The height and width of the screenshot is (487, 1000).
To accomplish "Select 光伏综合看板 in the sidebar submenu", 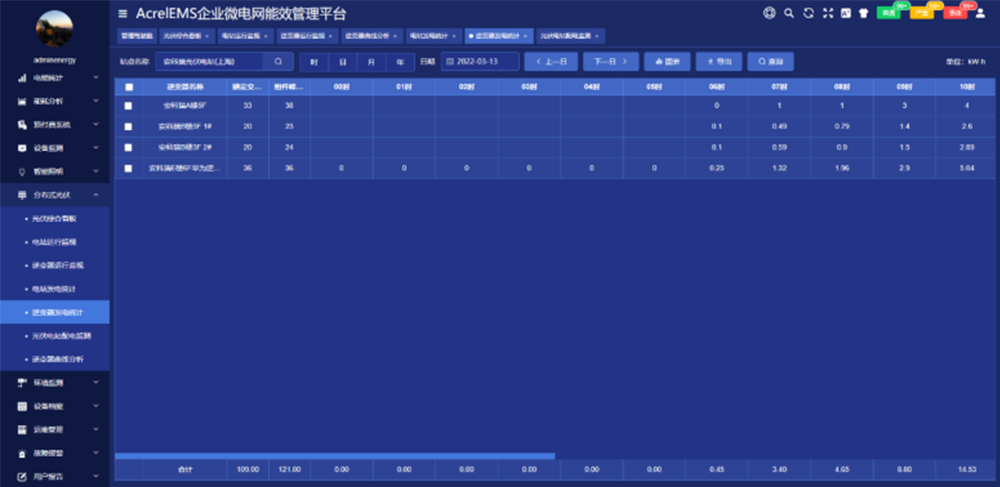I will tap(56, 217).
